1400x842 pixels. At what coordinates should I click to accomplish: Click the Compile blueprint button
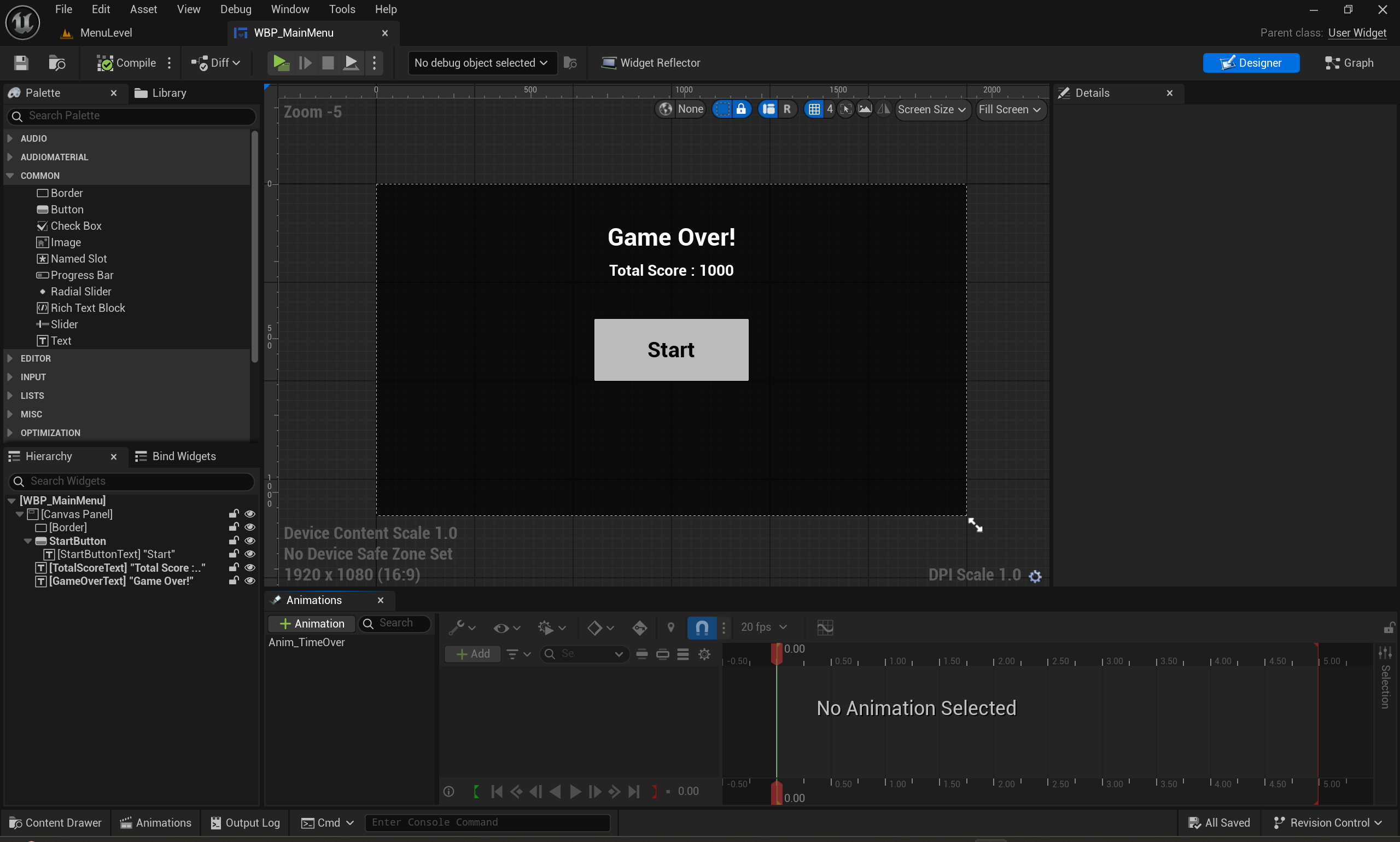(x=126, y=63)
